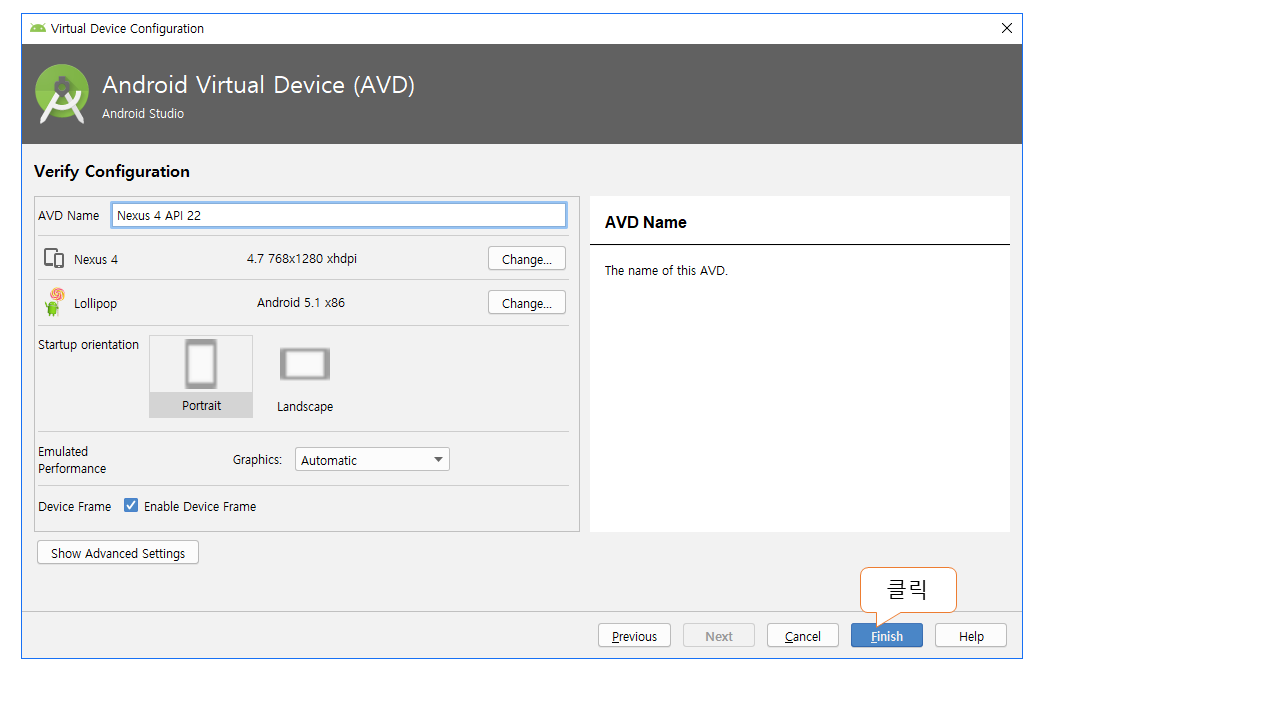This screenshot has width=1280, height=720.
Task: Expand Show Advanced Settings
Action: coord(118,553)
